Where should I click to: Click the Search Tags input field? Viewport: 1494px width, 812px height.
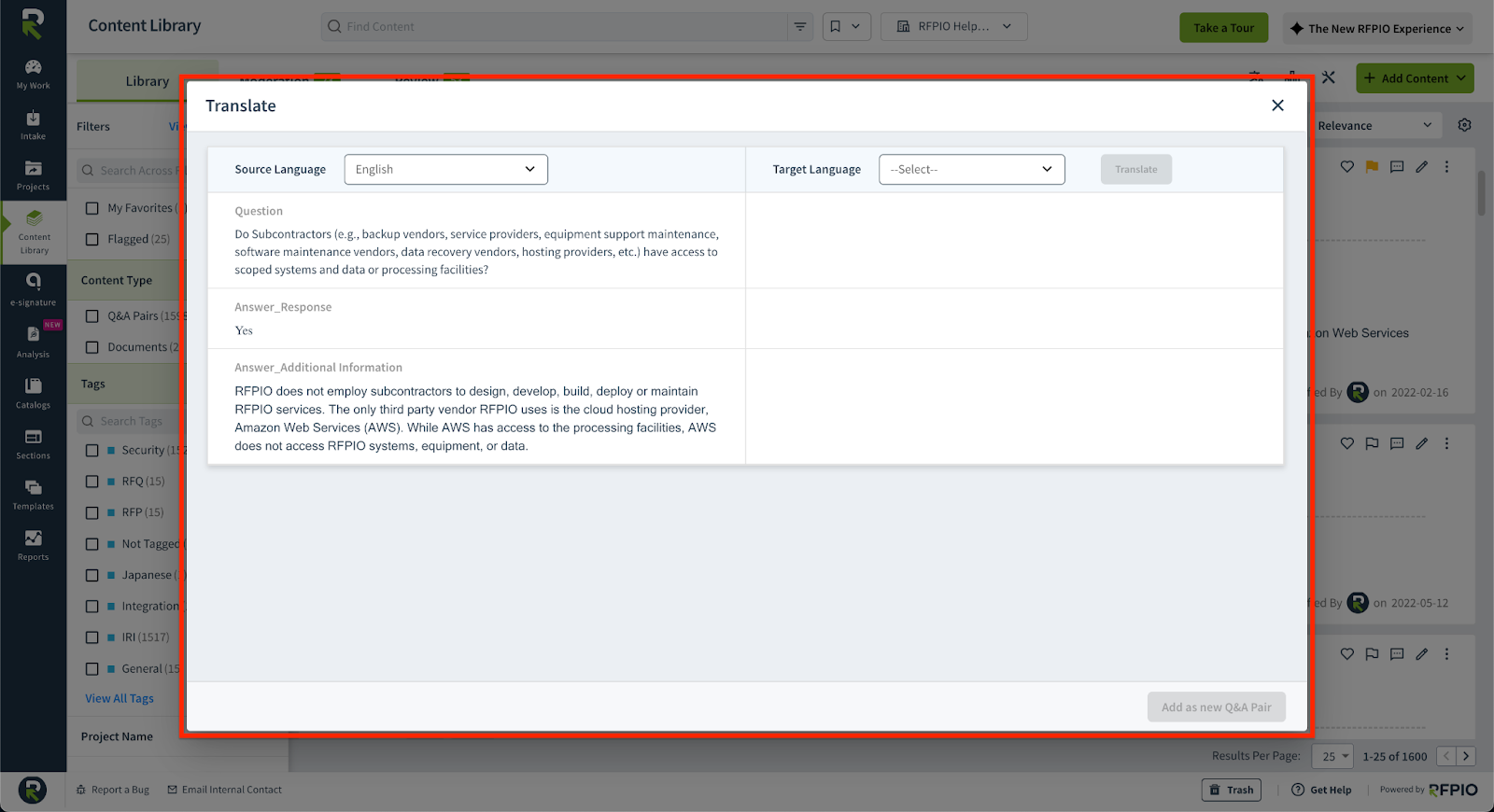coord(133,421)
